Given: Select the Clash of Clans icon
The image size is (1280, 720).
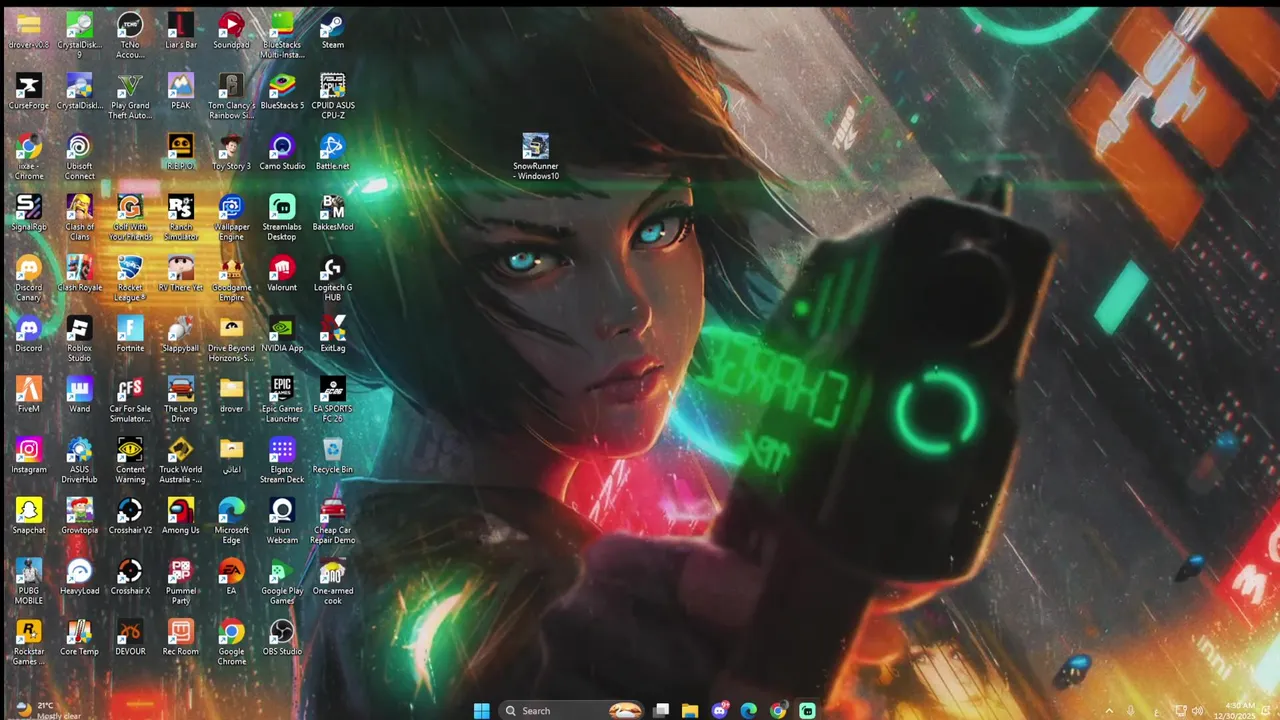Looking at the screenshot, I should (79, 218).
